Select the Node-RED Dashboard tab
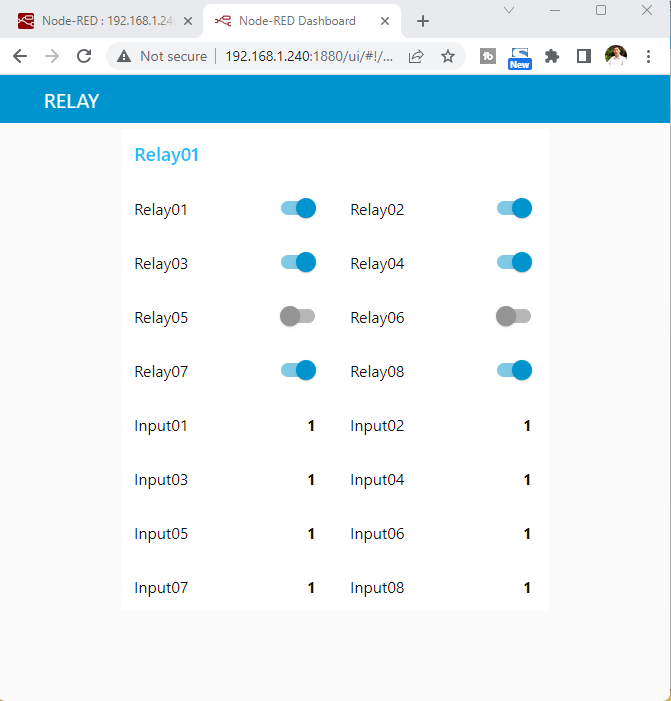This screenshot has width=671, height=701. tap(296, 21)
